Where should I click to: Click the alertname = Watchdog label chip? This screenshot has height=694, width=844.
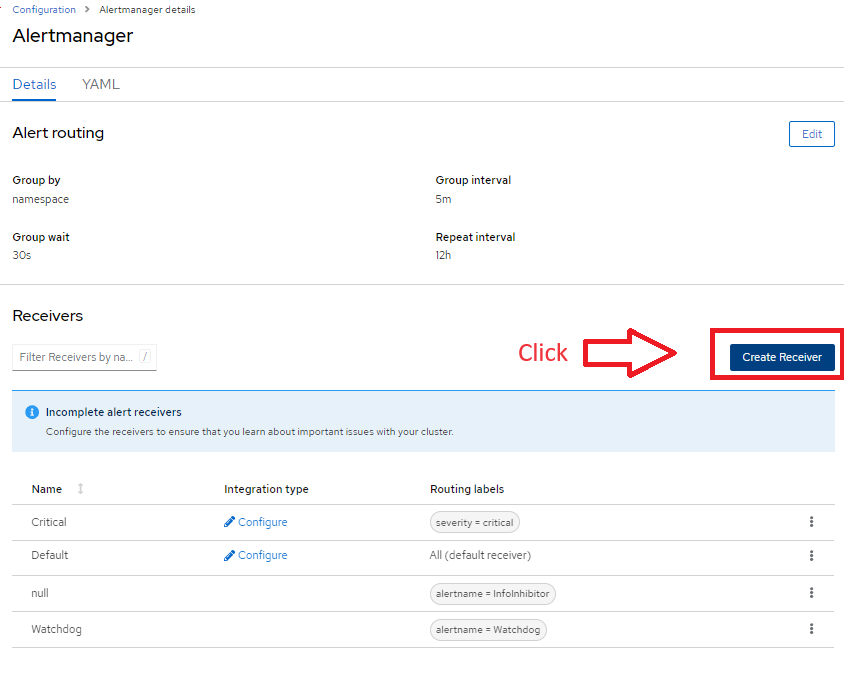click(488, 629)
